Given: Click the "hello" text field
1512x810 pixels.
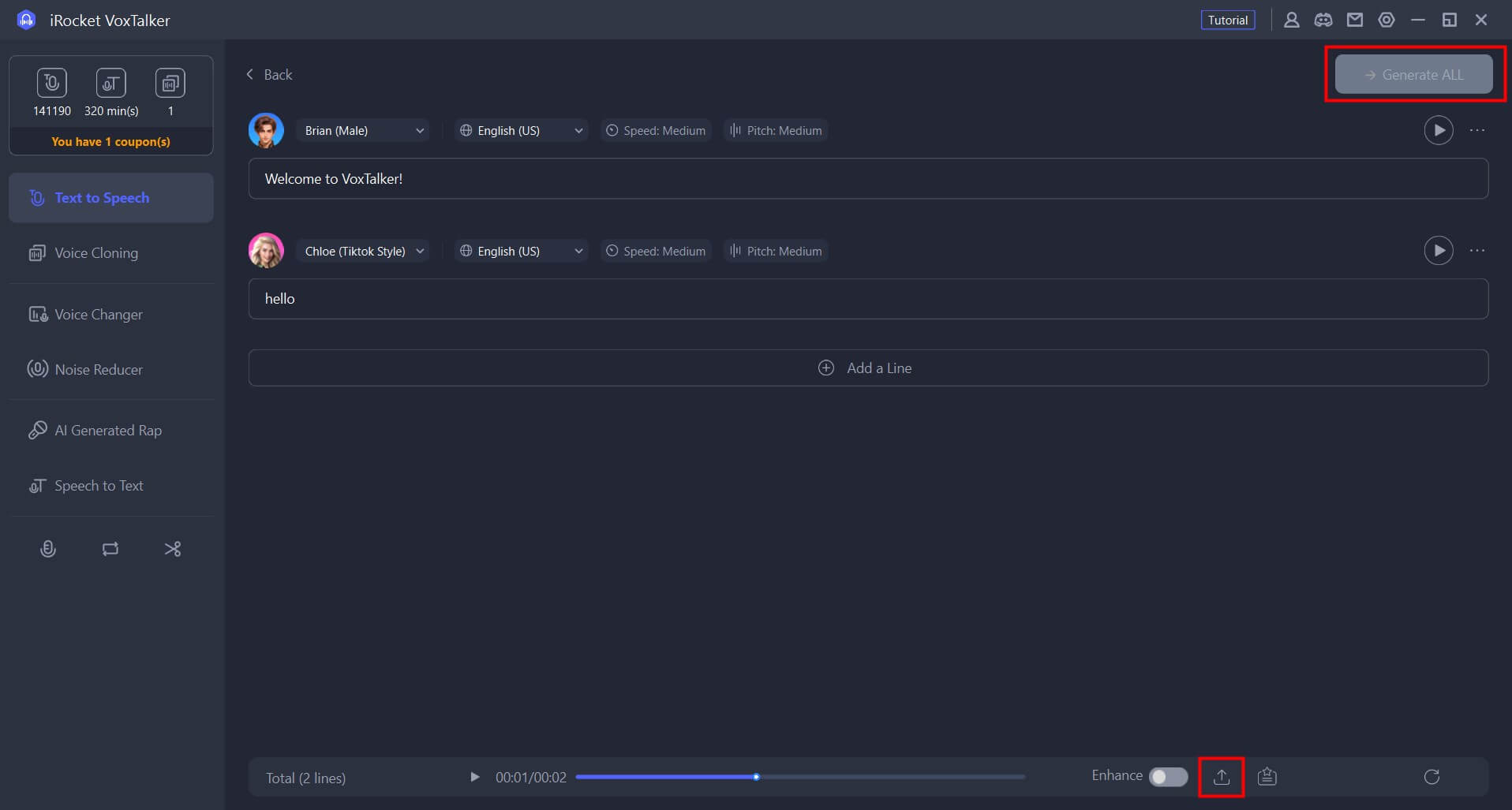Looking at the screenshot, I should coord(868,299).
